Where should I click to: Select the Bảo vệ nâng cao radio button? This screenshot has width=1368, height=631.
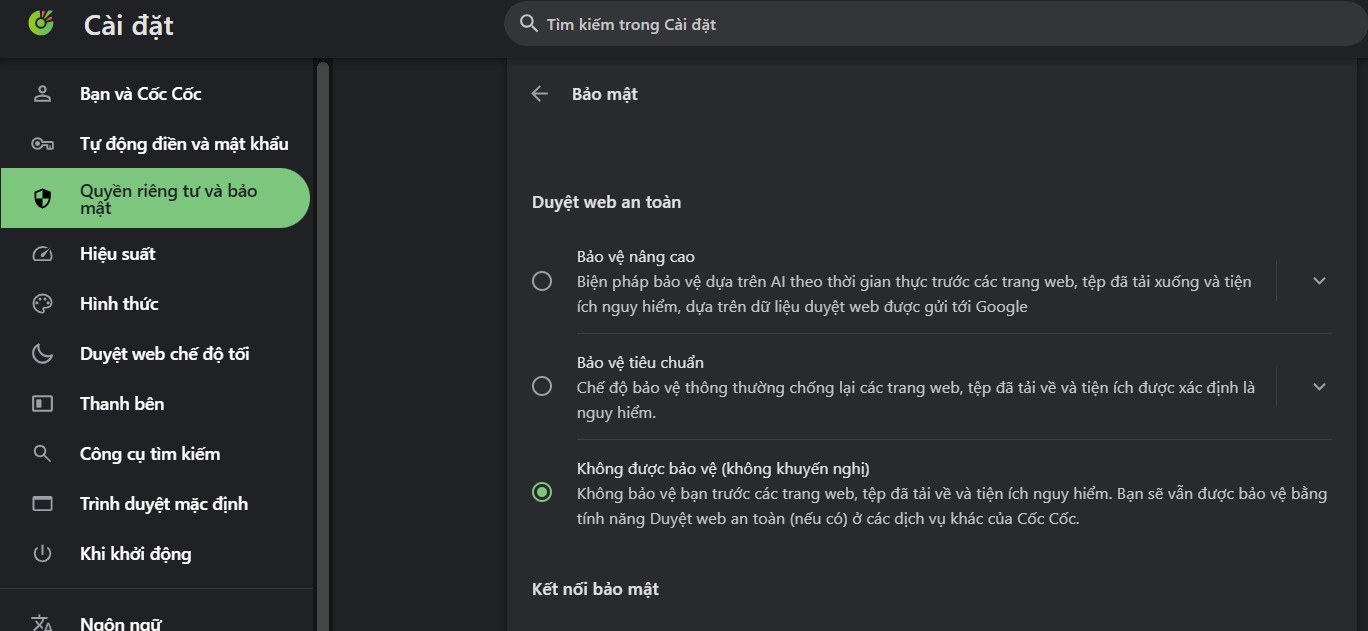pos(542,282)
